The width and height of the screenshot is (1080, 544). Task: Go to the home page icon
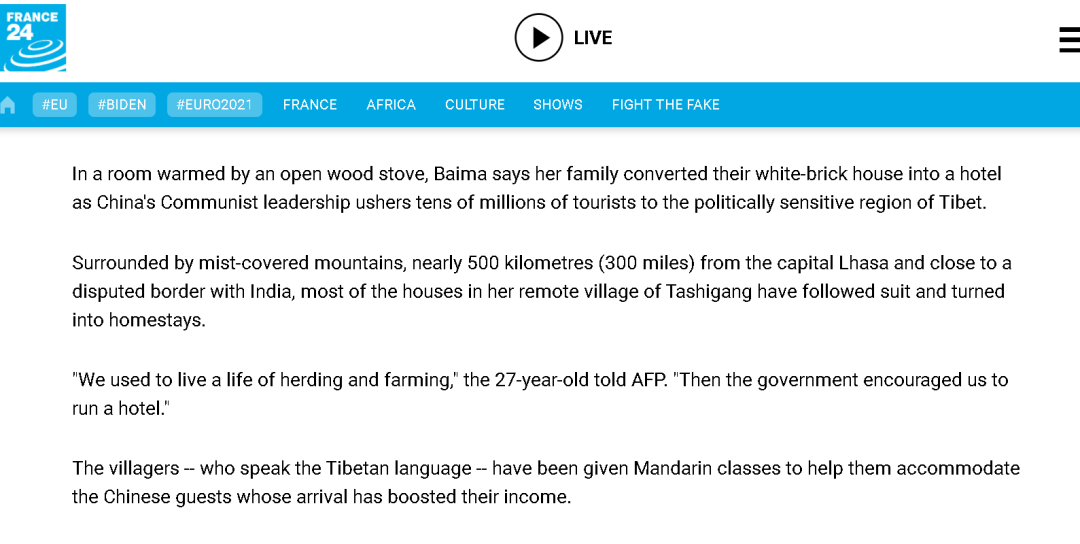8,105
